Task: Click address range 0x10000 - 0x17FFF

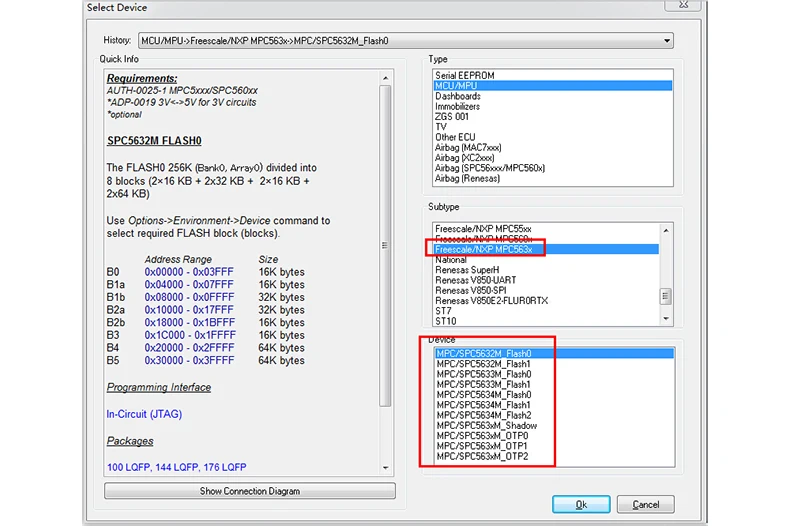Action: (x=189, y=310)
